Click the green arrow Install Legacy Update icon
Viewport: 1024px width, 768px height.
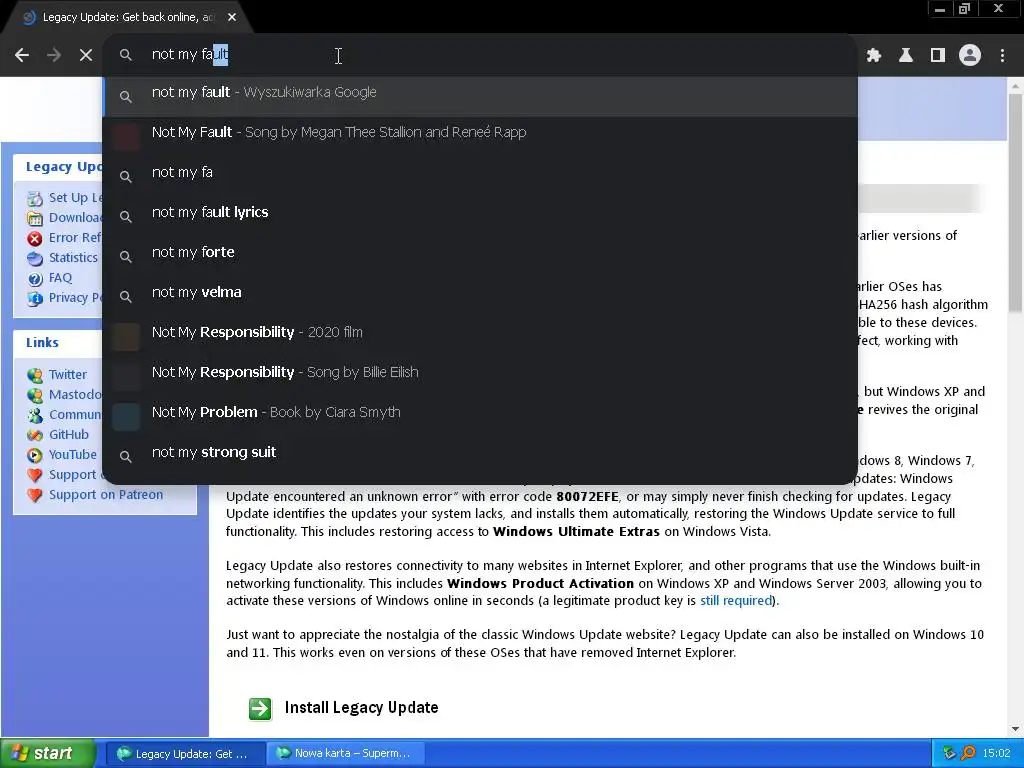point(260,709)
